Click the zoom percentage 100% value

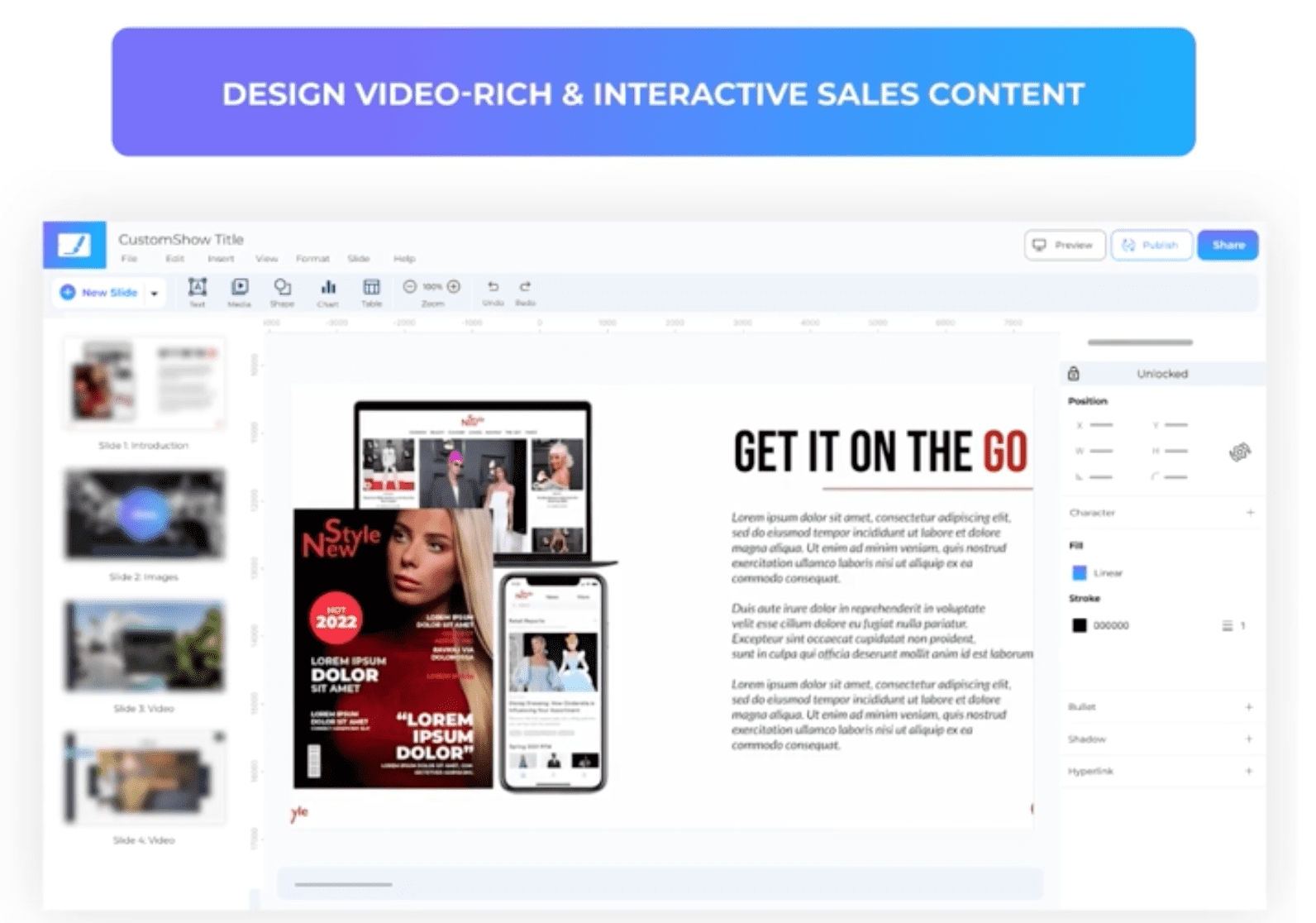[x=432, y=287]
